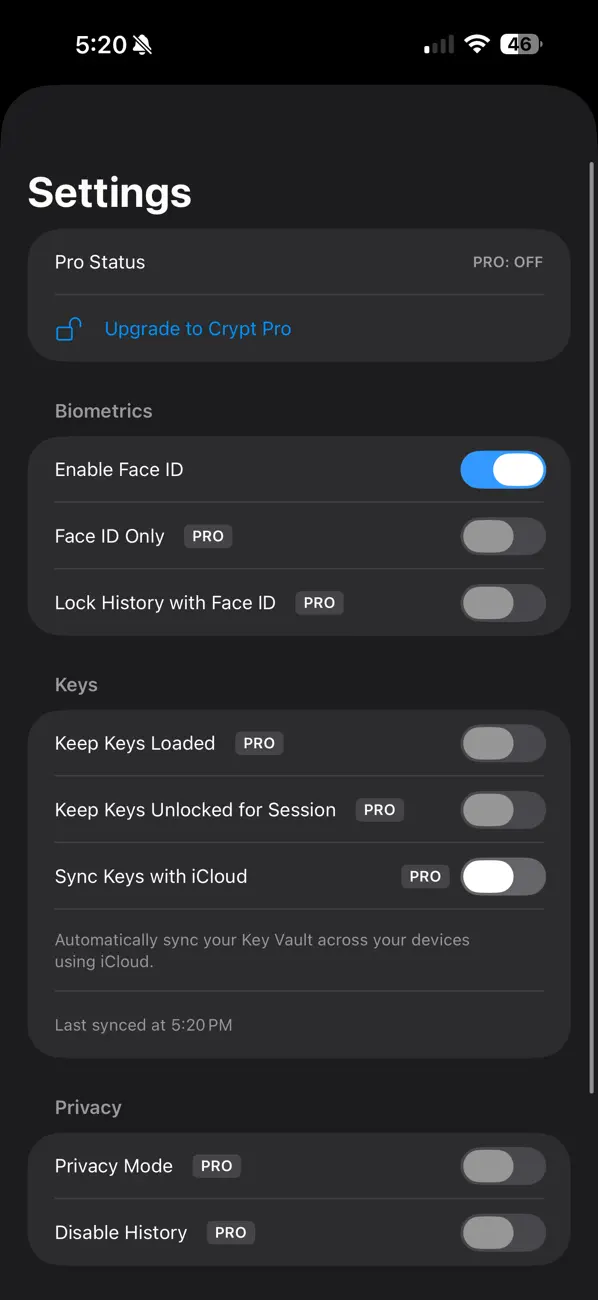
Task: Disable the Enable Face ID toggle
Action: pyautogui.click(x=503, y=469)
